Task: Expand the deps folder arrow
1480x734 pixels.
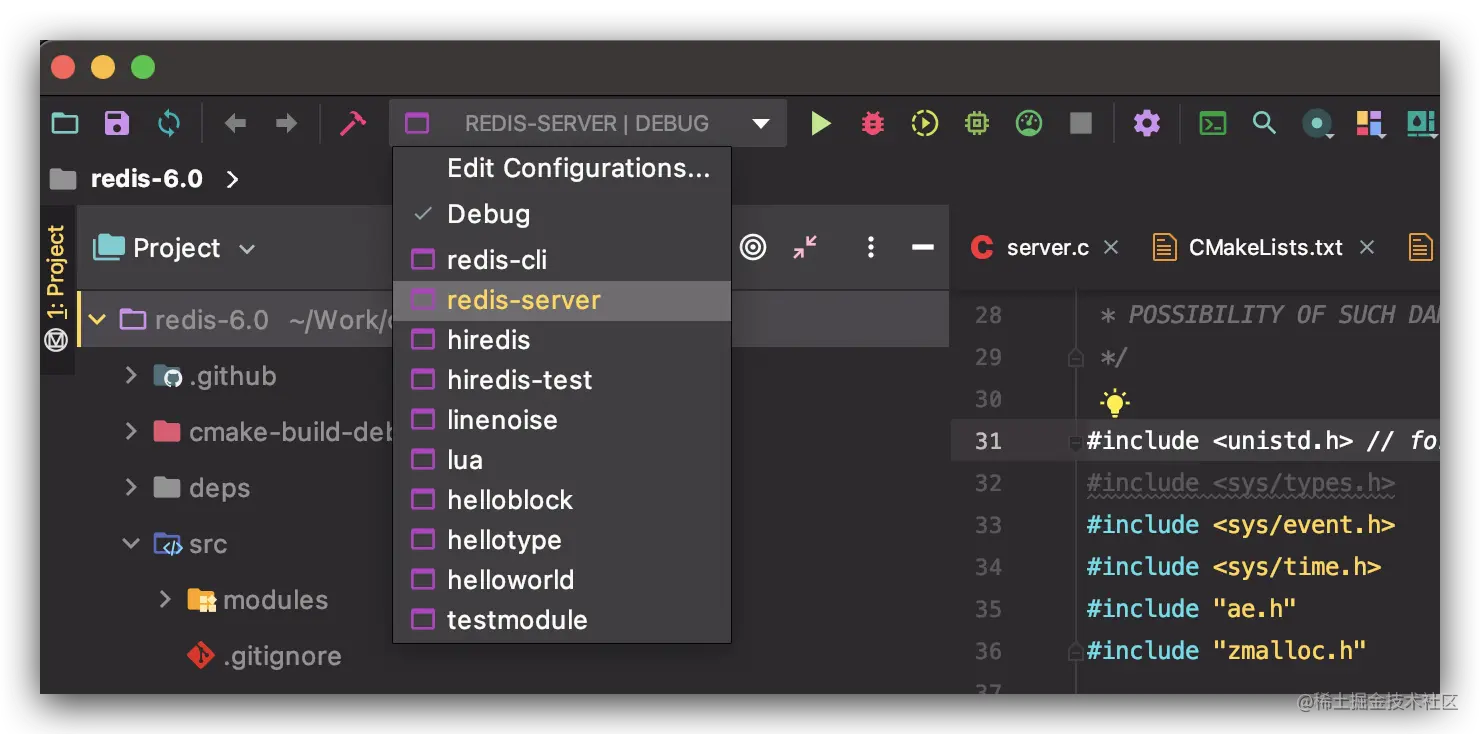Action: (x=131, y=488)
